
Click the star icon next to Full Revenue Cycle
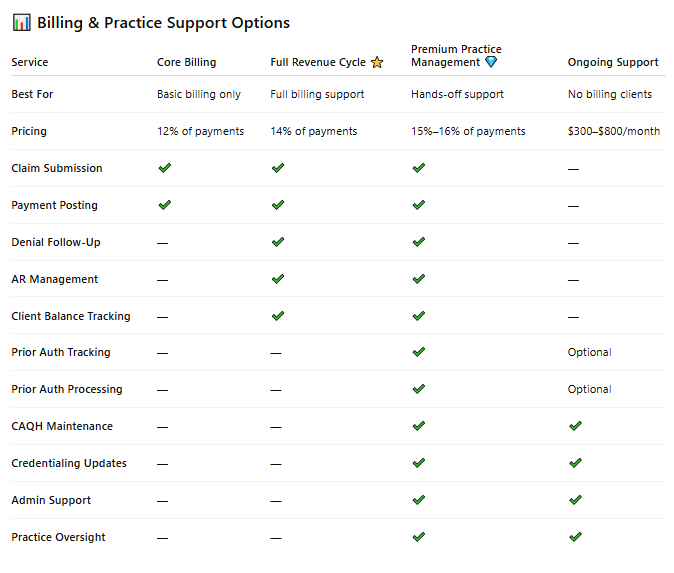point(377,62)
